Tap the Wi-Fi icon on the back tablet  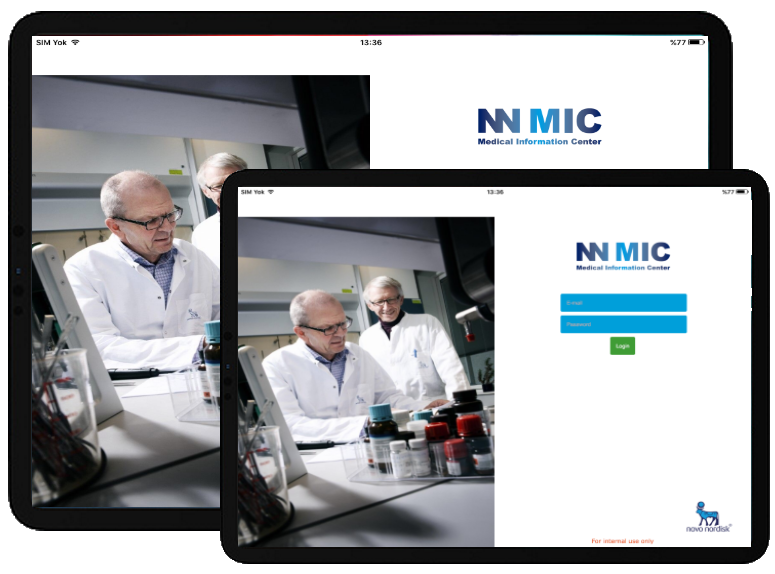click(x=75, y=42)
